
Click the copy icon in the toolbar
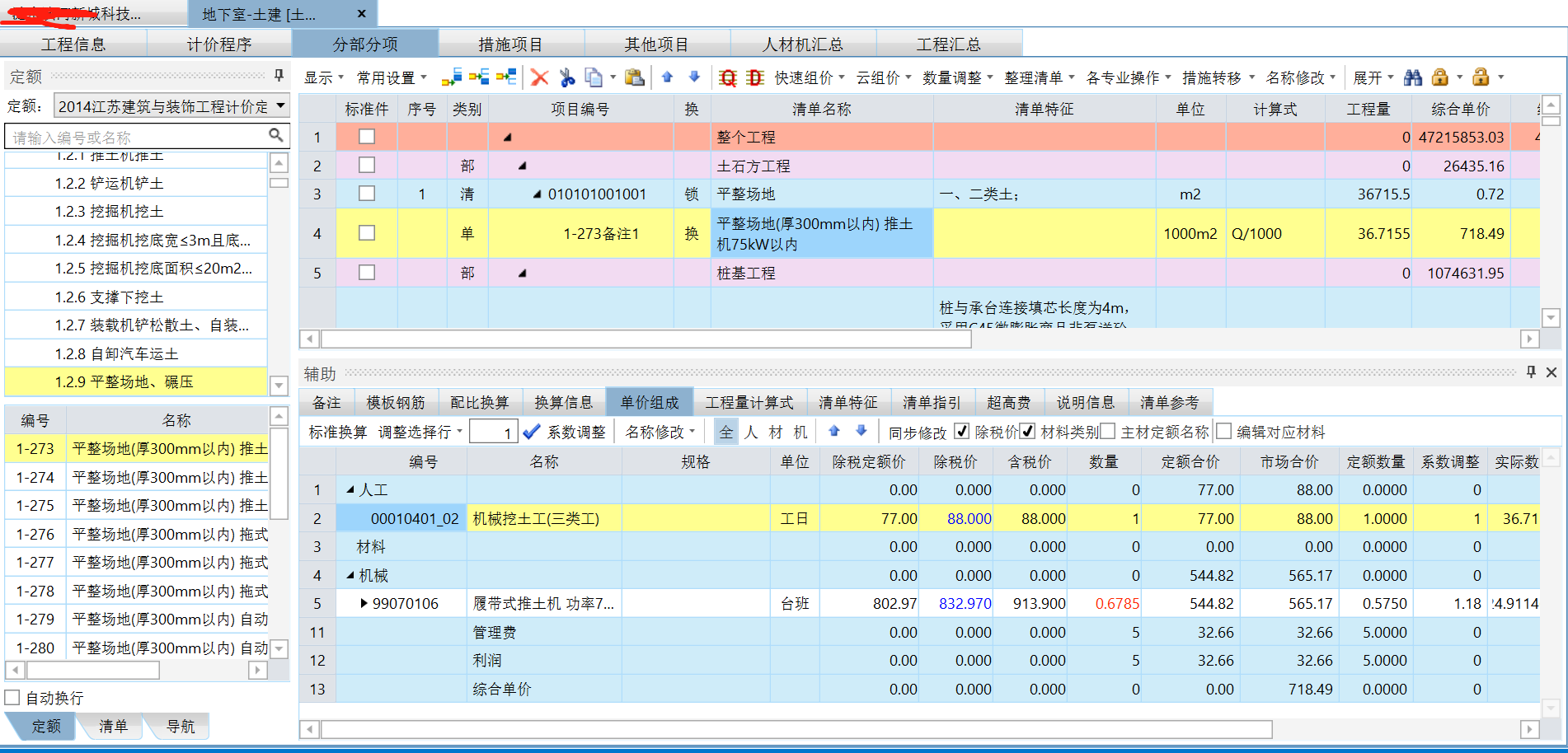tap(594, 77)
